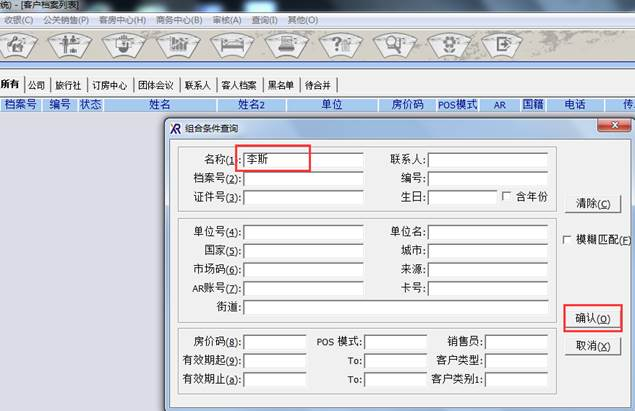The image size is (635, 411).
Task: Toggle the 模糊匹配 checkbox
Action: (568, 240)
